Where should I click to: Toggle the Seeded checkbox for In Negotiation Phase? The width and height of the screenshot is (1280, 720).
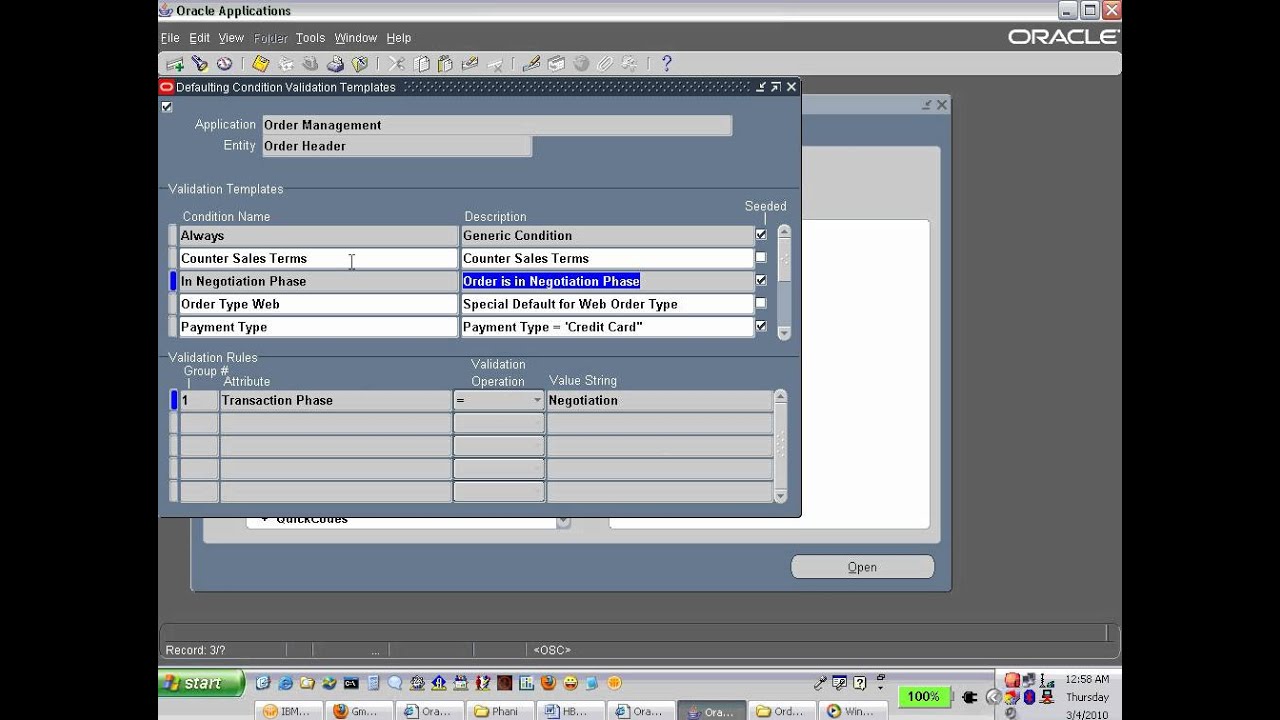point(761,281)
